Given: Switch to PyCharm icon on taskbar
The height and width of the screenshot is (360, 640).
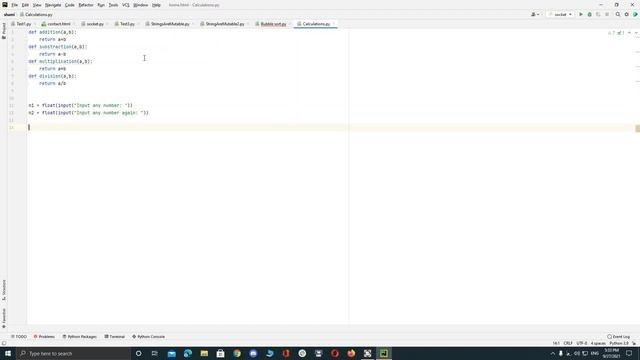Looking at the screenshot, I should pos(384,353).
